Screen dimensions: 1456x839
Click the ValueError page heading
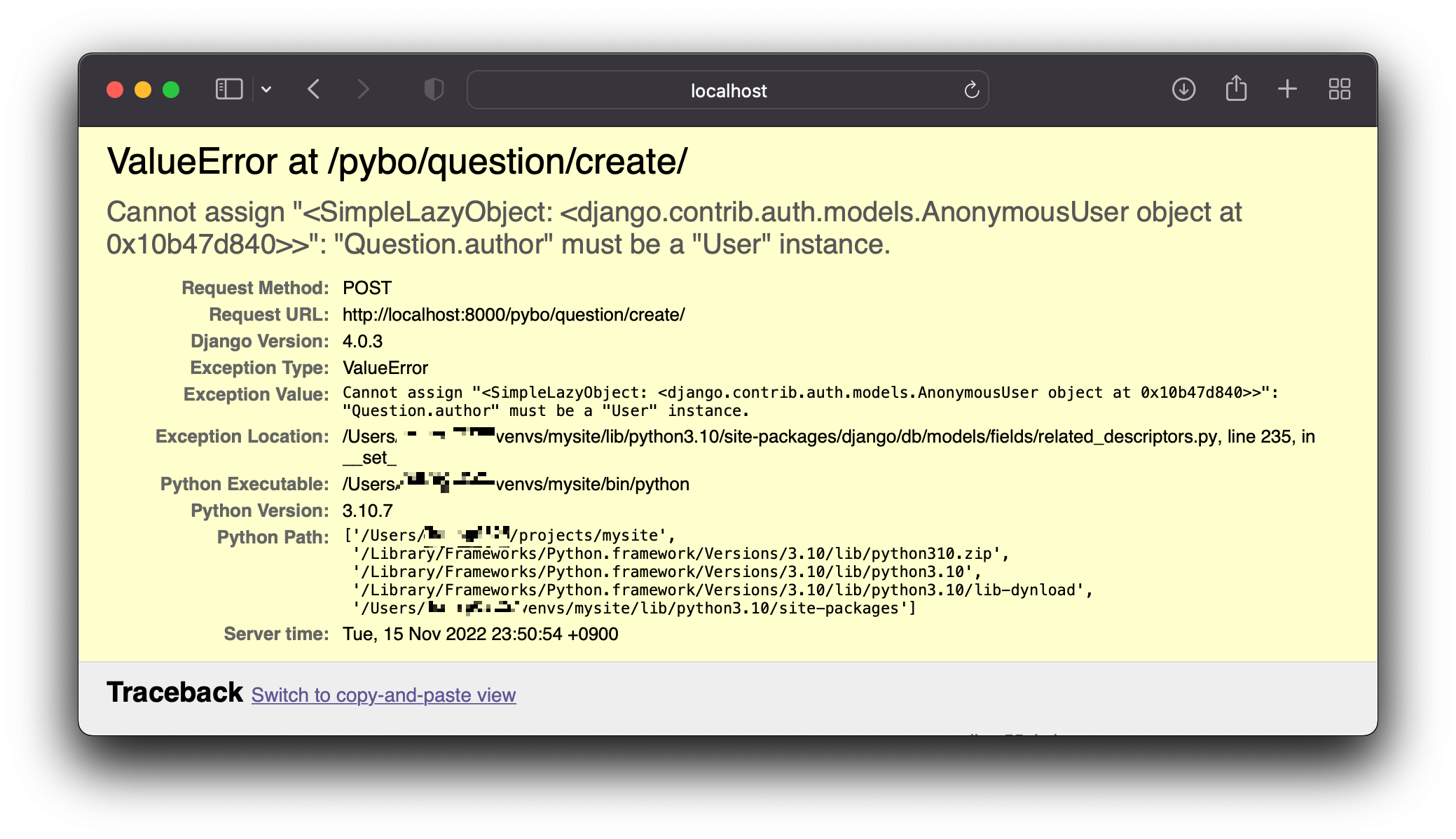pyautogui.click(x=397, y=162)
